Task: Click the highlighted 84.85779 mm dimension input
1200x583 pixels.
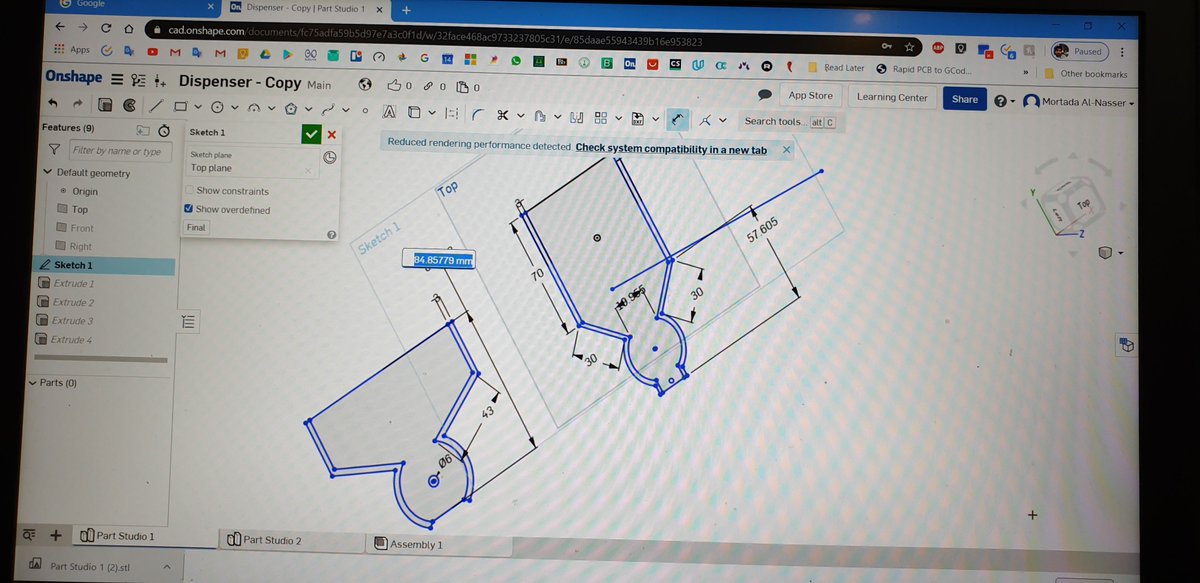Action: [x=438, y=260]
